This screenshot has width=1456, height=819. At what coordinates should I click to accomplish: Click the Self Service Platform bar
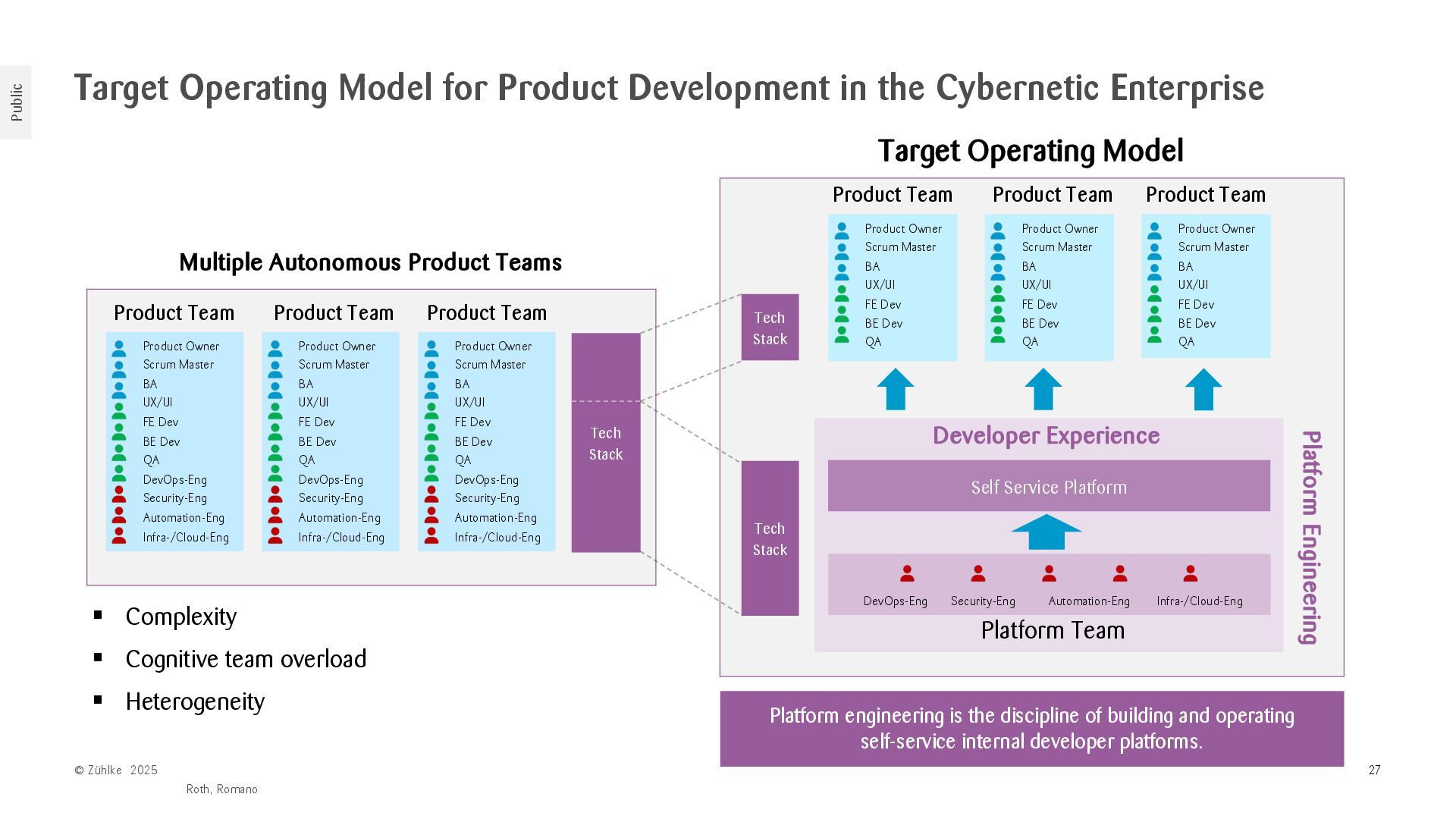click(x=1049, y=486)
